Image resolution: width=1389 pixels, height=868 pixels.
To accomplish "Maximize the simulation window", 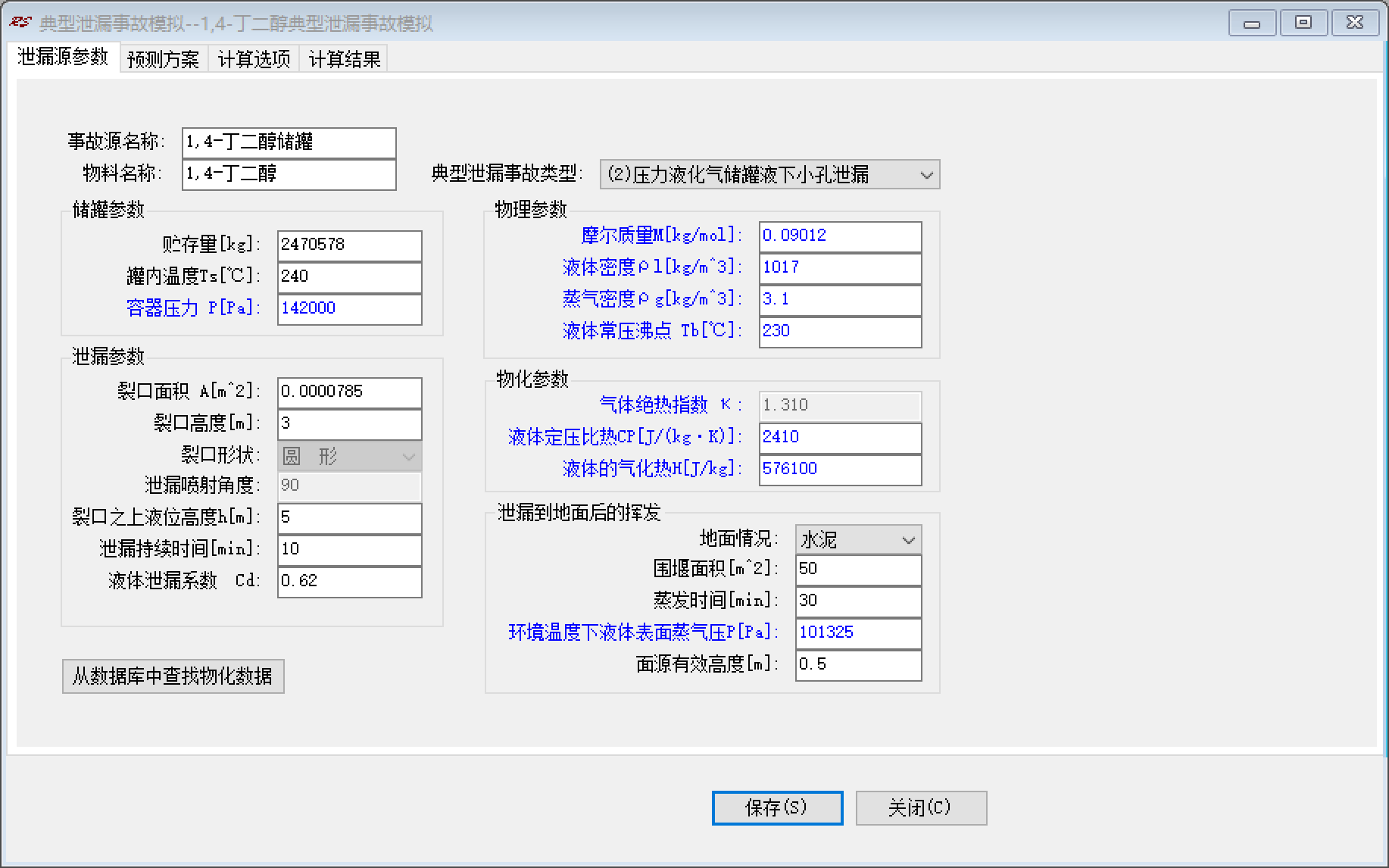I will click(1303, 23).
